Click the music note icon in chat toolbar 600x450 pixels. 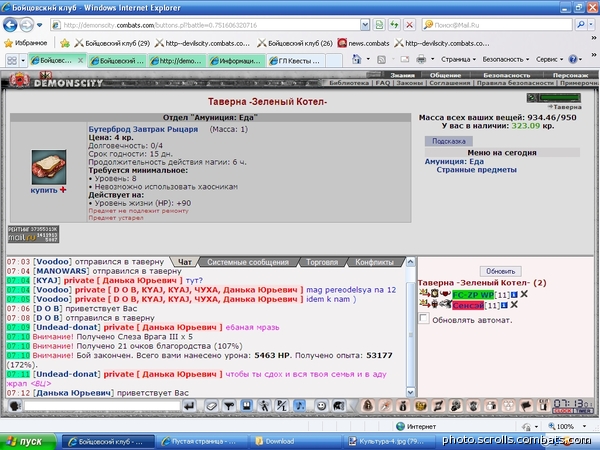(x=300, y=406)
